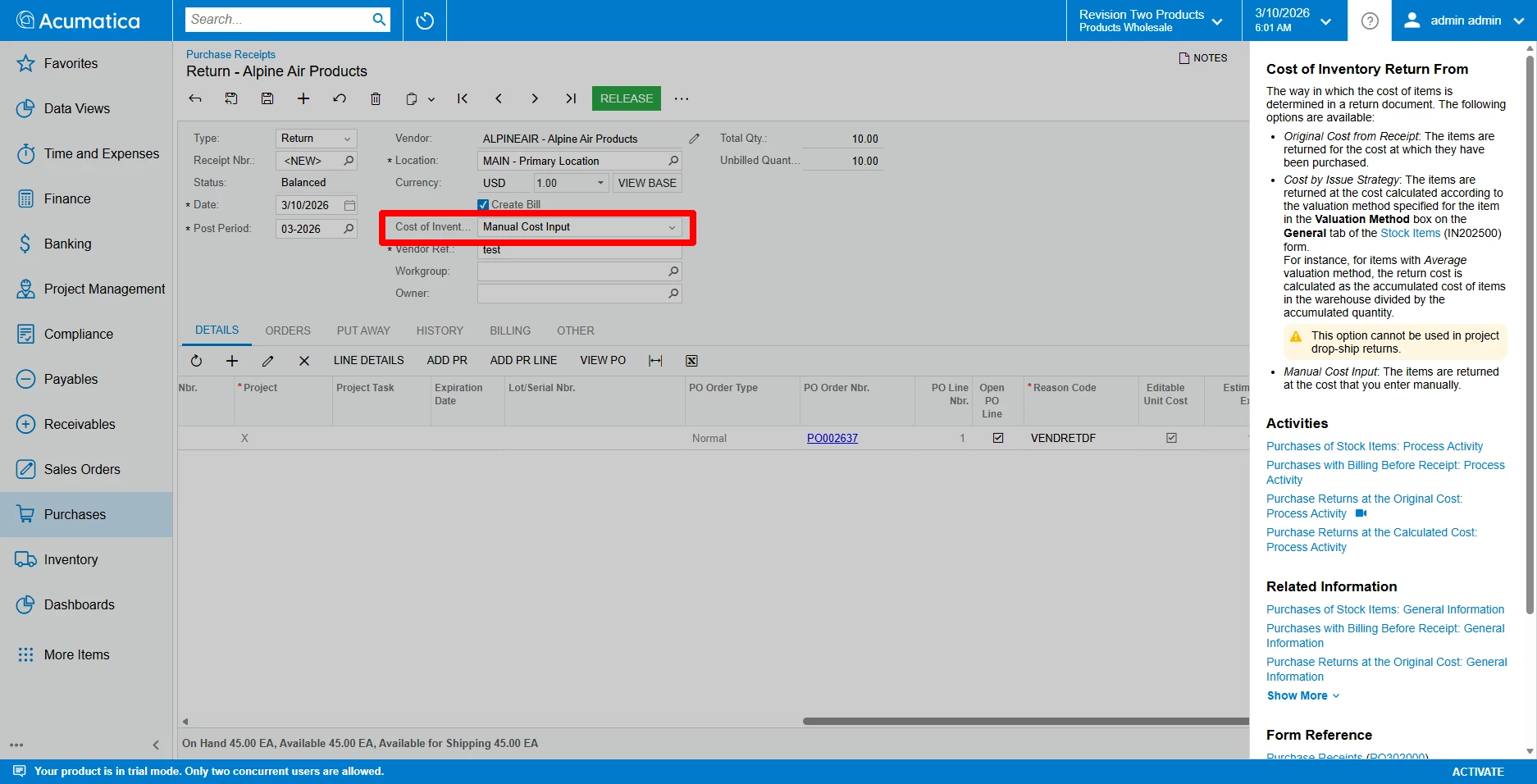Click the fit to screen columns icon
This screenshot has height=784, width=1537.
[655, 361]
